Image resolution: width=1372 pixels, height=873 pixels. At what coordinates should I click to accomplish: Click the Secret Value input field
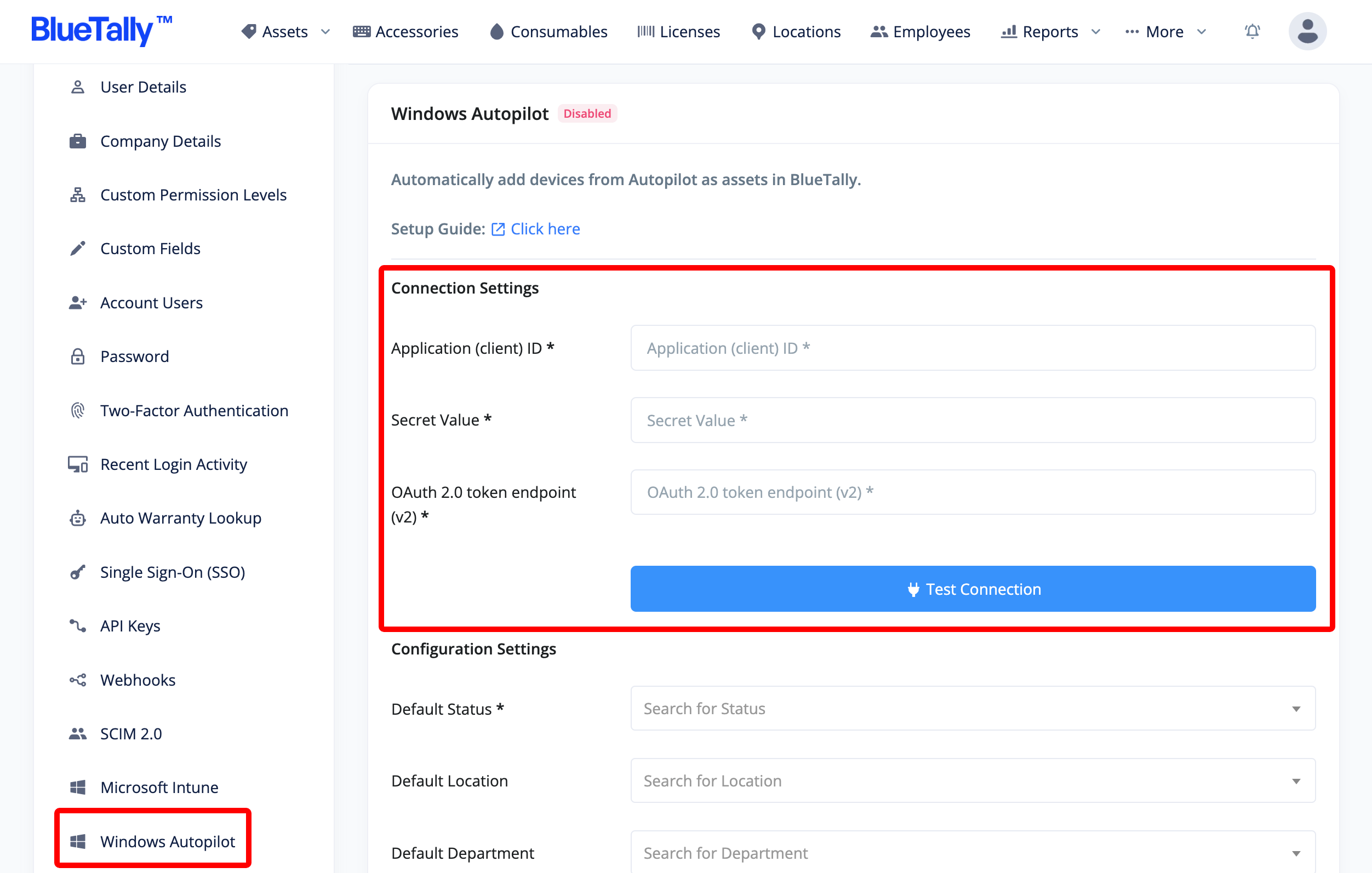(973, 420)
